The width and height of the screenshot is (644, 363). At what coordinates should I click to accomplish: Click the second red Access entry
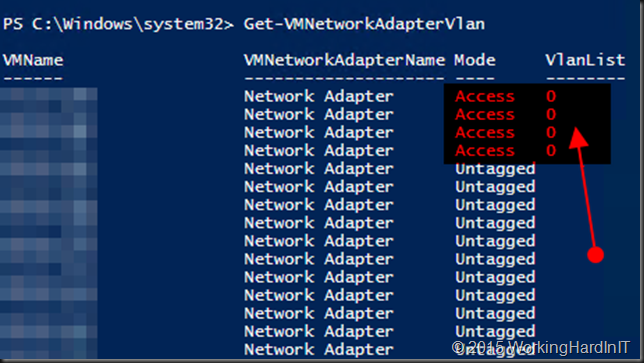[x=485, y=115]
